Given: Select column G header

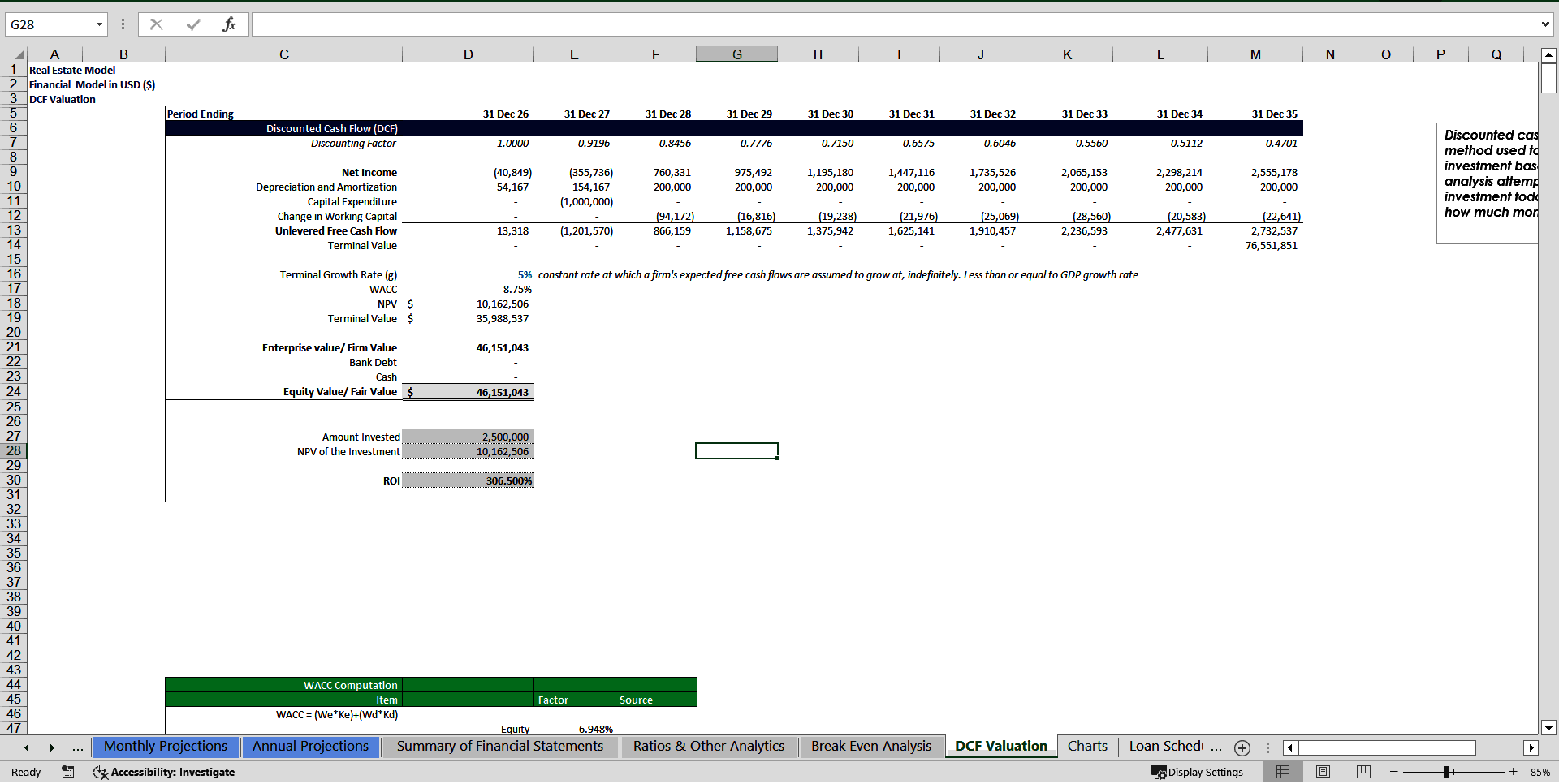Looking at the screenshot, I should pos(736,54).
